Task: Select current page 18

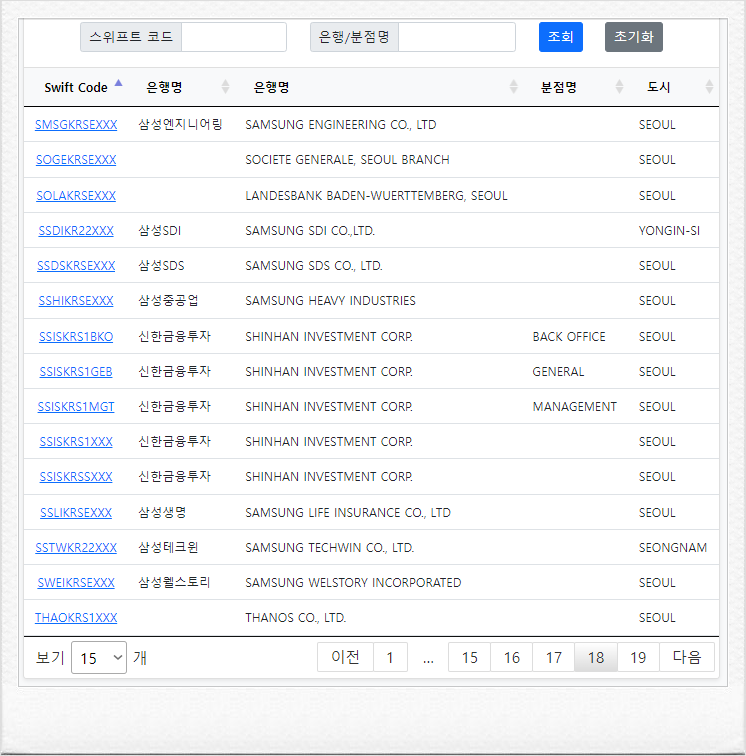Action: [x=596, y=657]
